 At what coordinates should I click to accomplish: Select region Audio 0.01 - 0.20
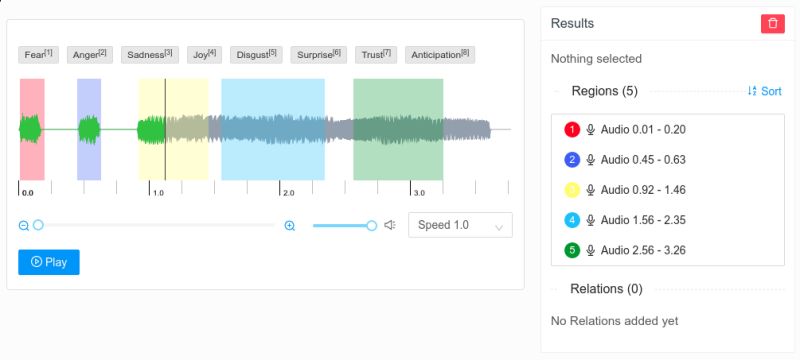pyautogui.click(x=668, y=130)
